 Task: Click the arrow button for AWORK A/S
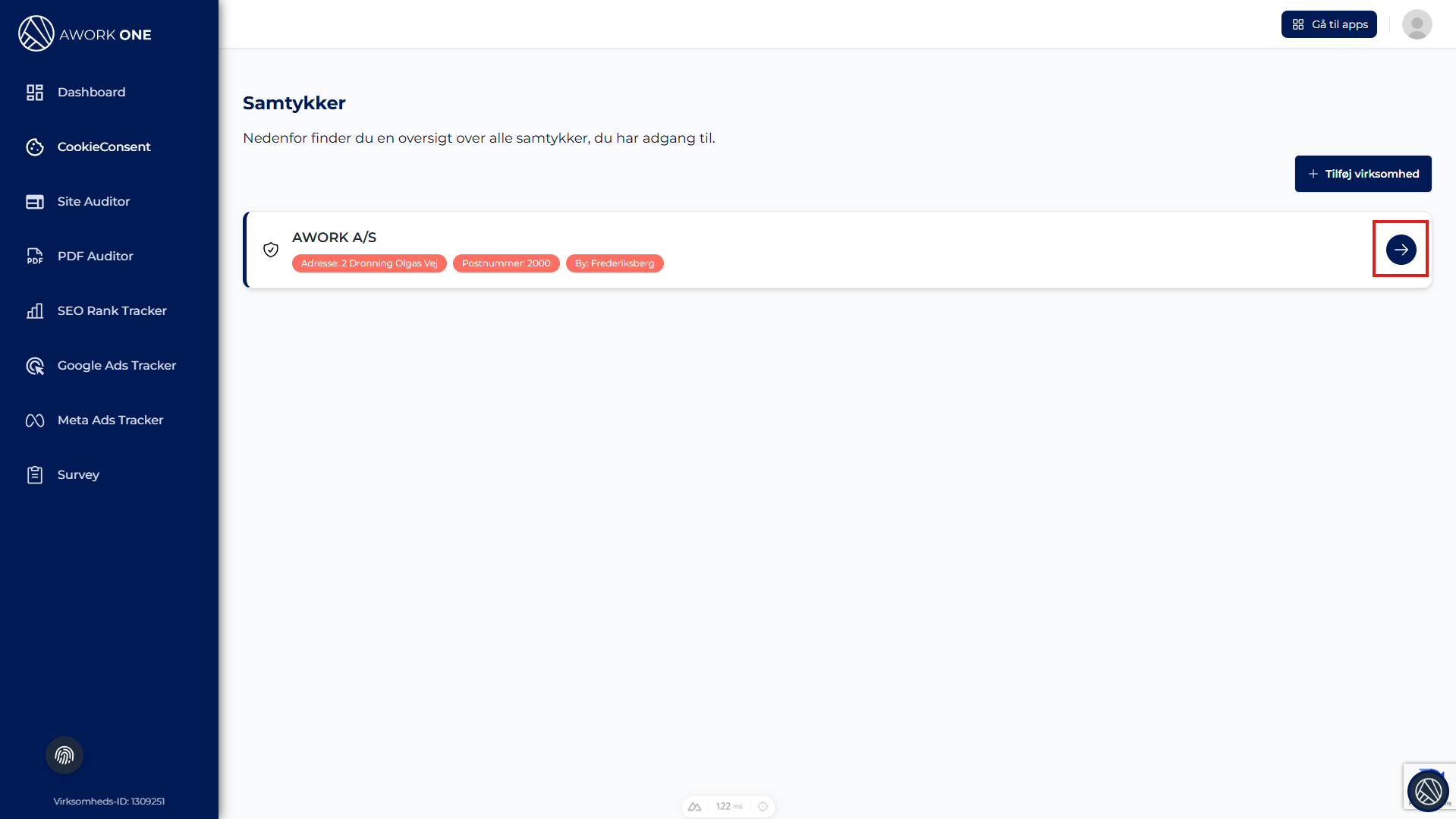point(1401,249)
